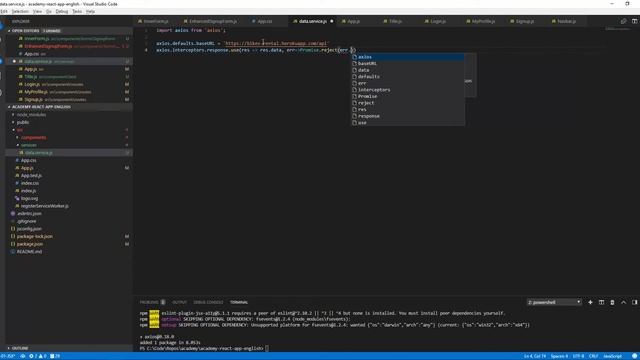640x360 pixels.
Task: Collapse the Open Editors section
Action: click(x=25, y=31)
